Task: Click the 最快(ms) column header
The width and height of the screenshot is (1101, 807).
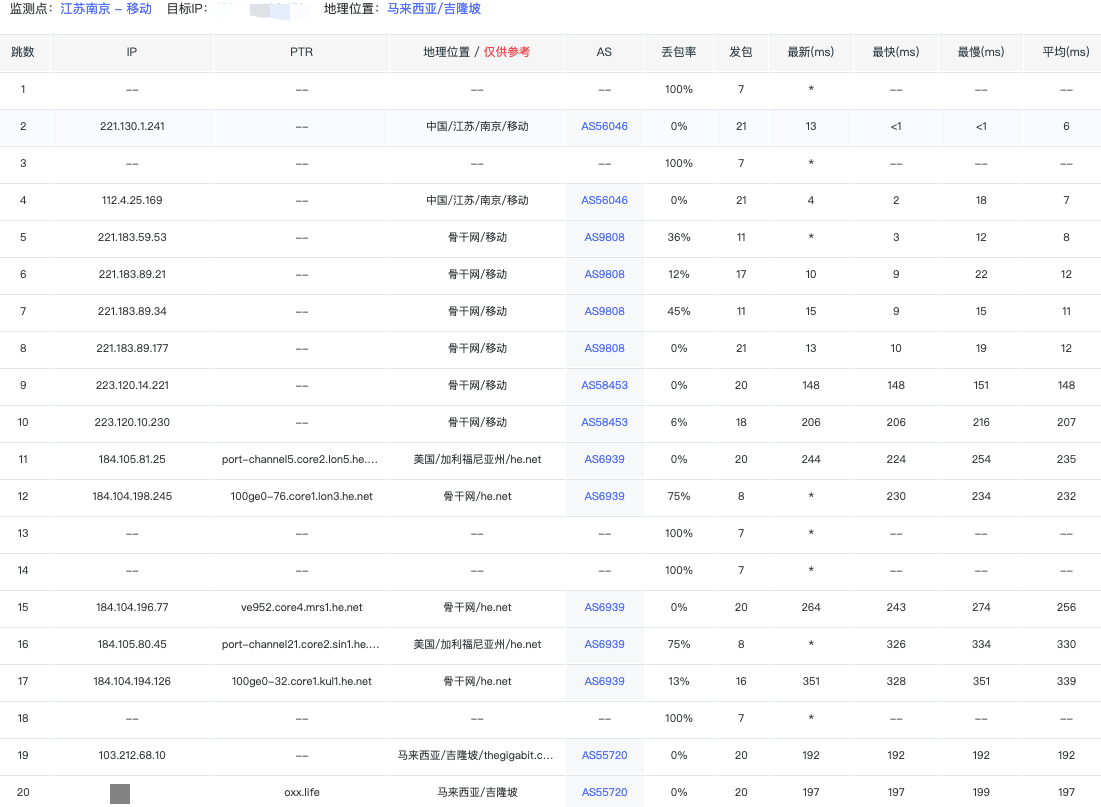Action: pyautogui.click(x=896, y=52)
